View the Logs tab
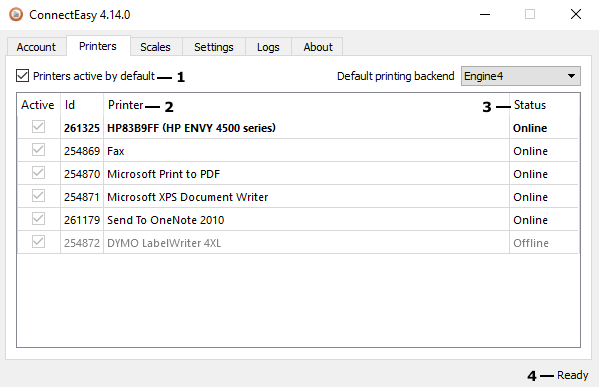This screenshot has height=387, width=599. pos(268,47)
